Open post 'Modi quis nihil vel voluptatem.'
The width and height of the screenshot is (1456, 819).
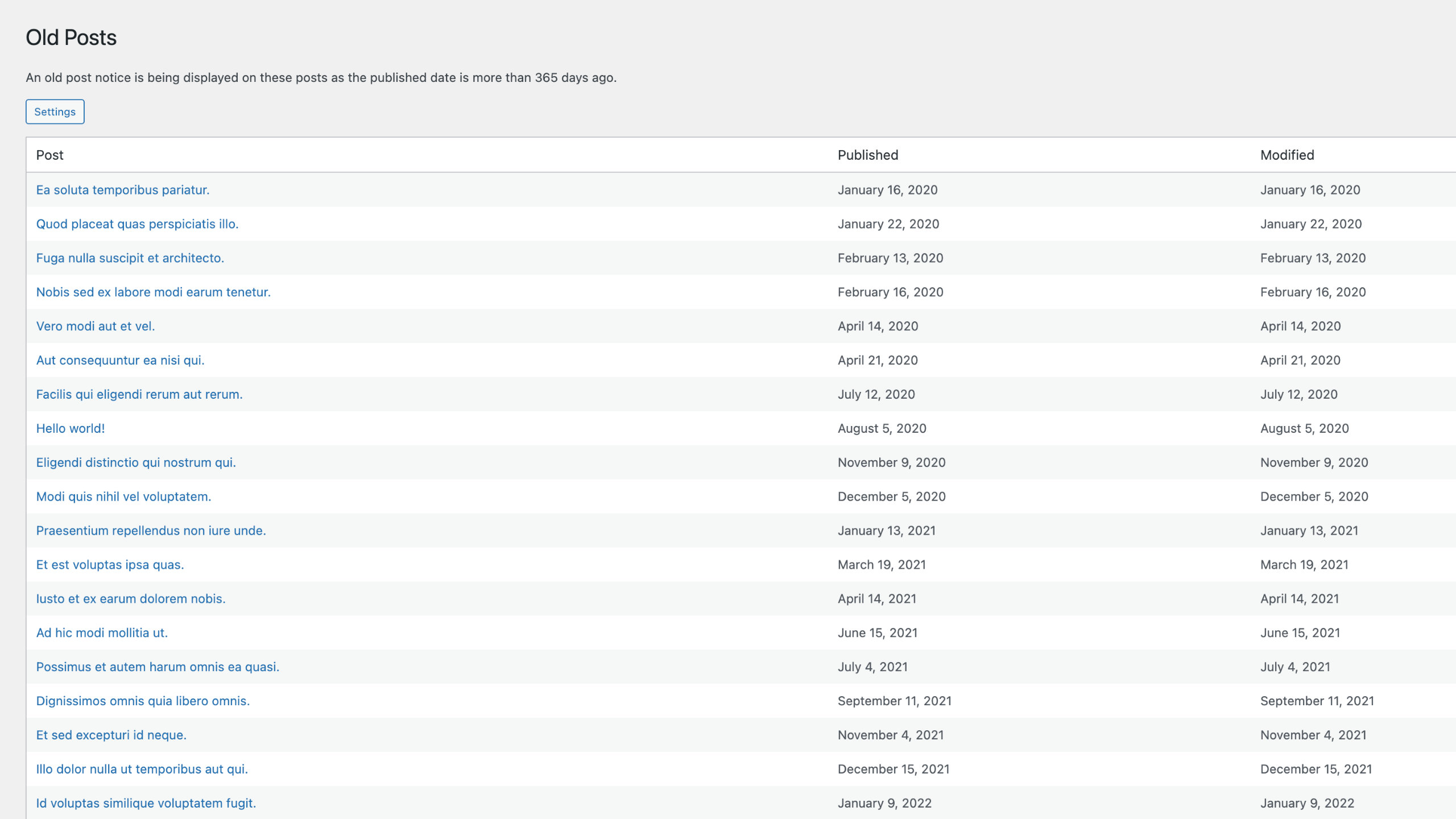(124, 497)
